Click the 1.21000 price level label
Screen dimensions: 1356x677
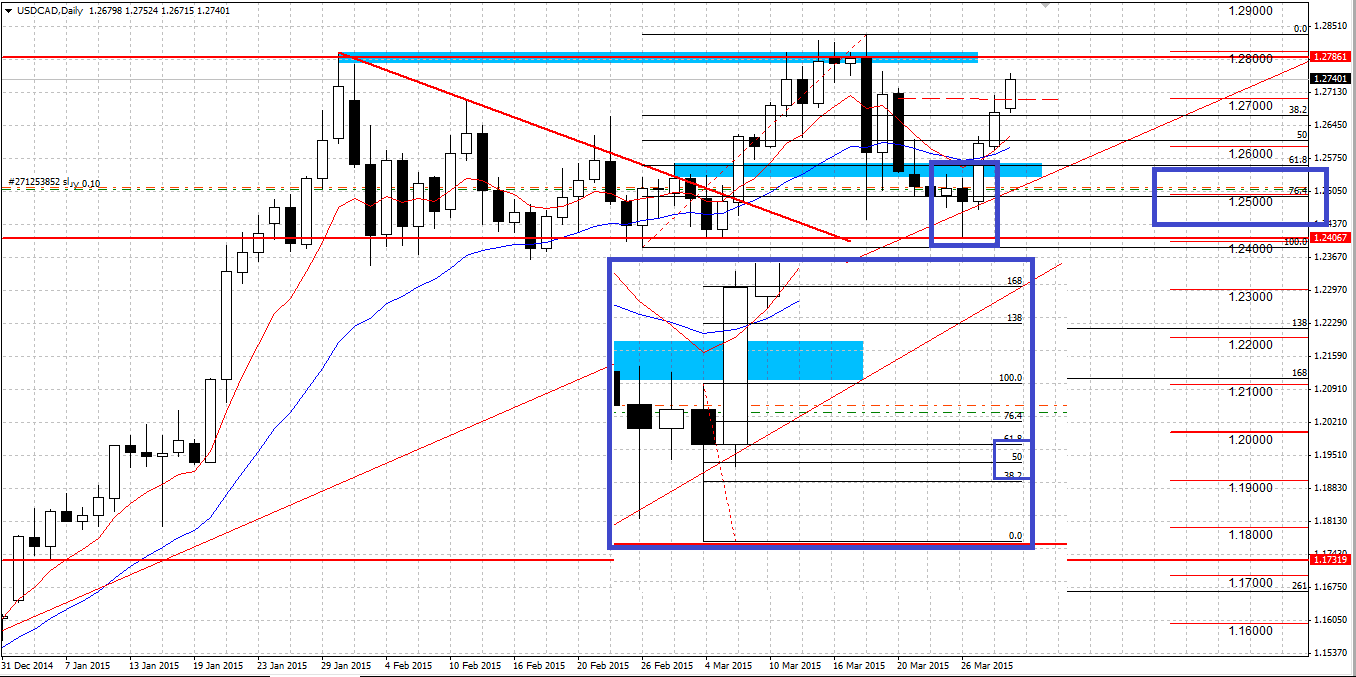1251,392
